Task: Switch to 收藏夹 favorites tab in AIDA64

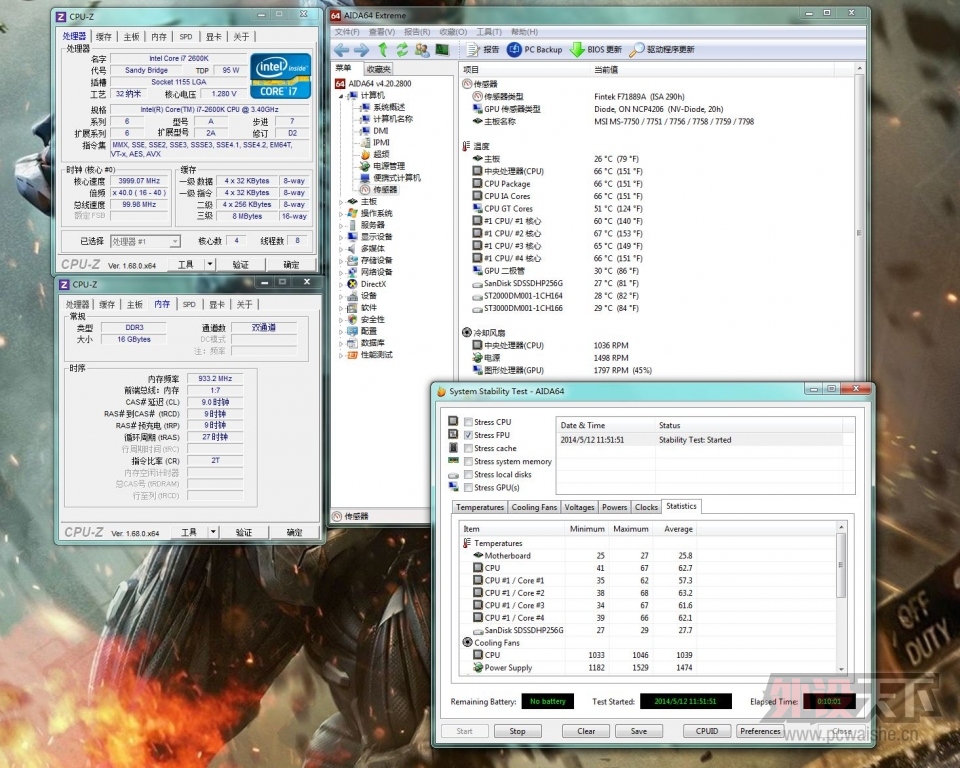Action: [x=378, y=69]
